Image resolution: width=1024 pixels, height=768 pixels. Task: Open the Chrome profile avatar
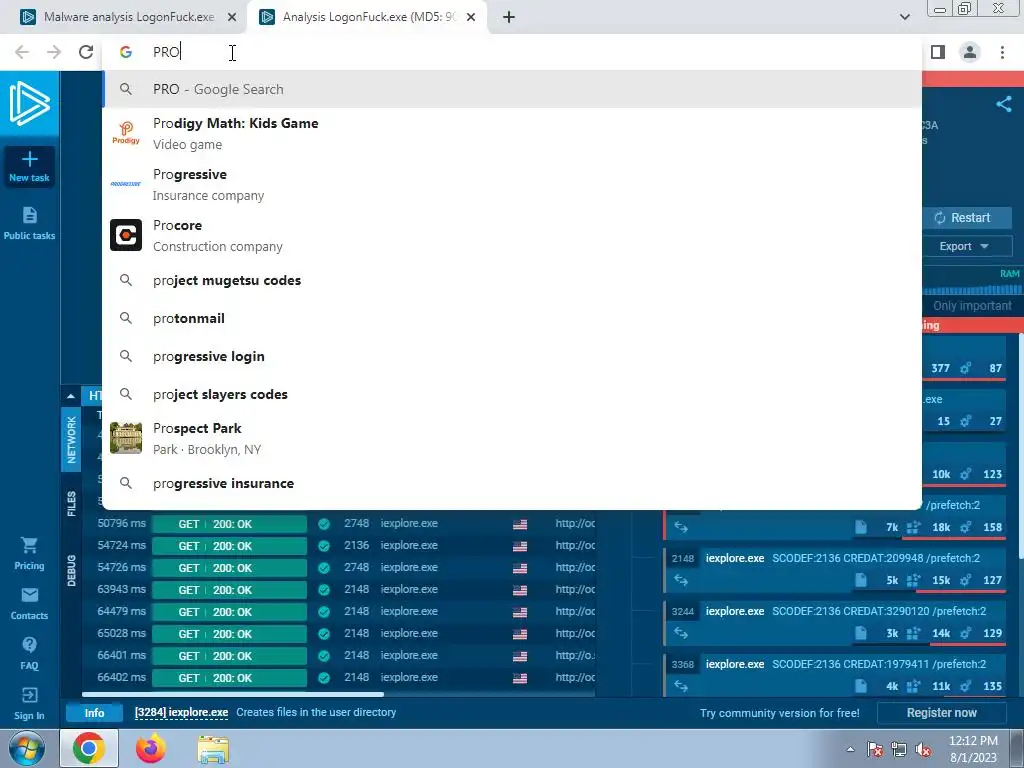coord(970,52)
